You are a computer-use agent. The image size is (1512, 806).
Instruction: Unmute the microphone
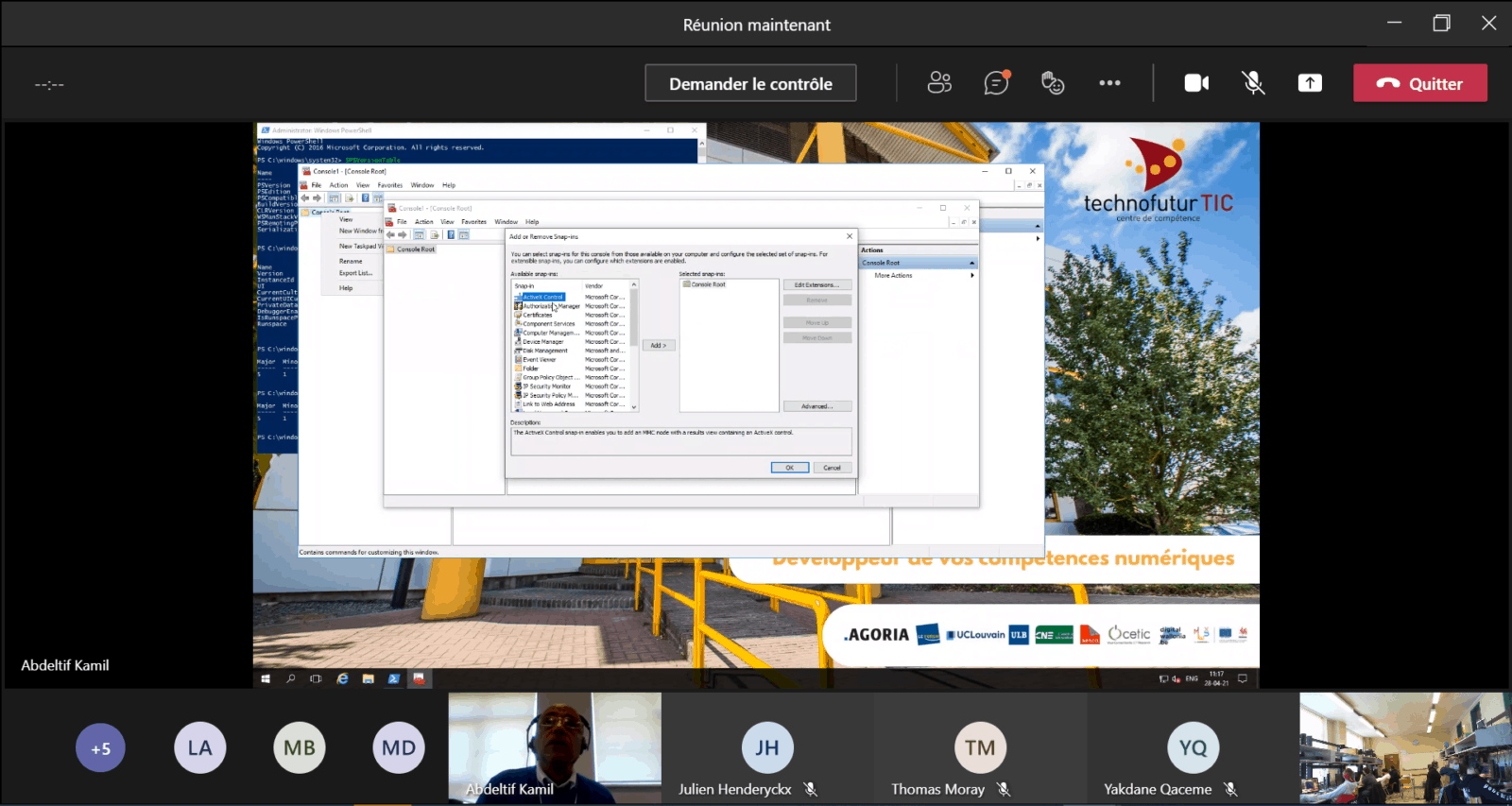tap(1253, 83)
